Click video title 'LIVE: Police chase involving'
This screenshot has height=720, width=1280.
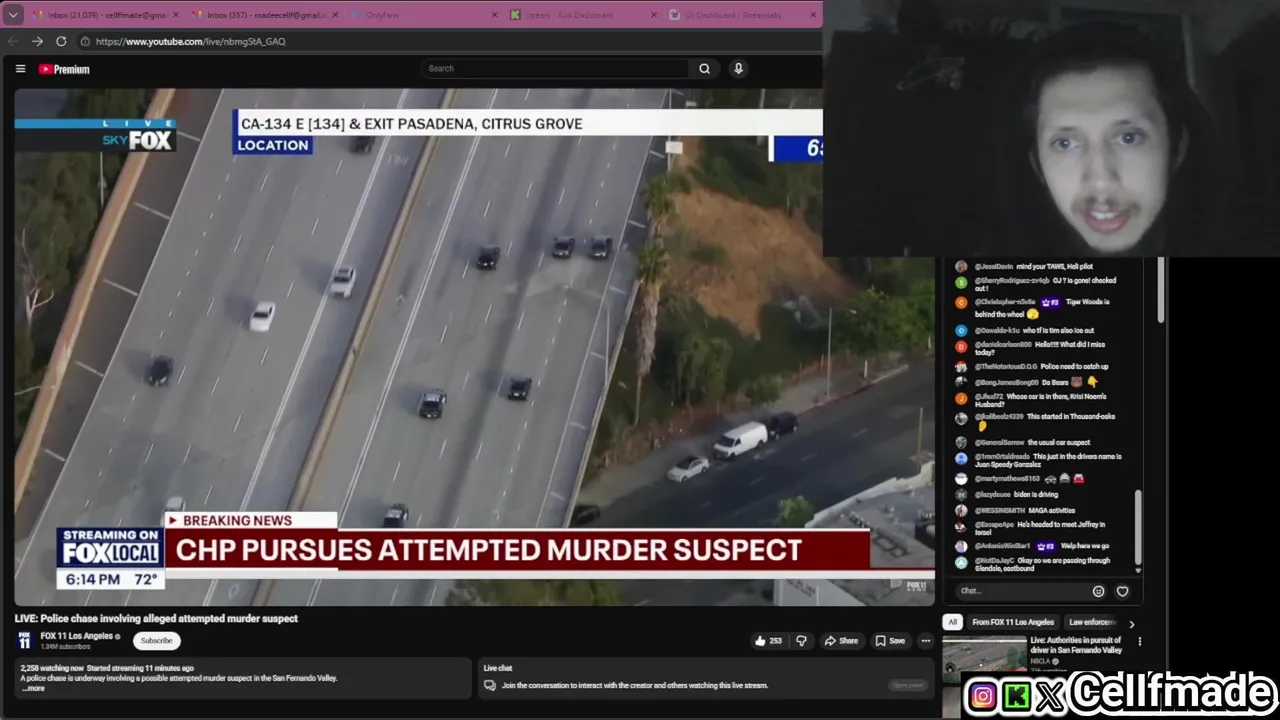(156, 618)
